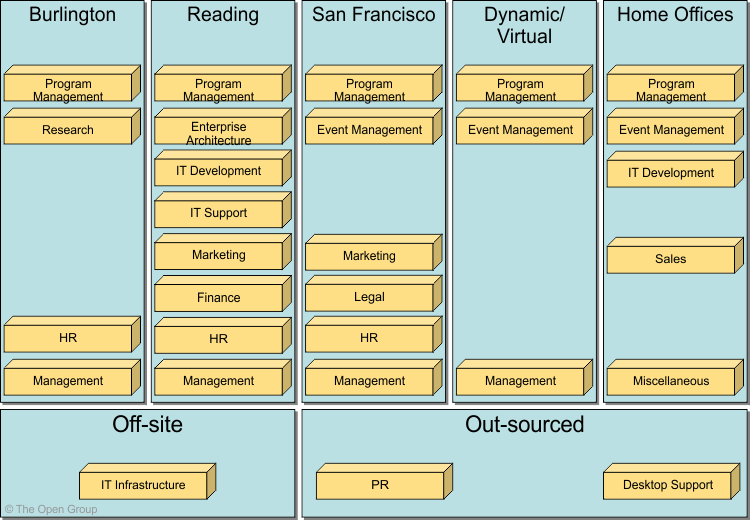
Task: Select the Miscellaneous block
Action: point(675,377)
